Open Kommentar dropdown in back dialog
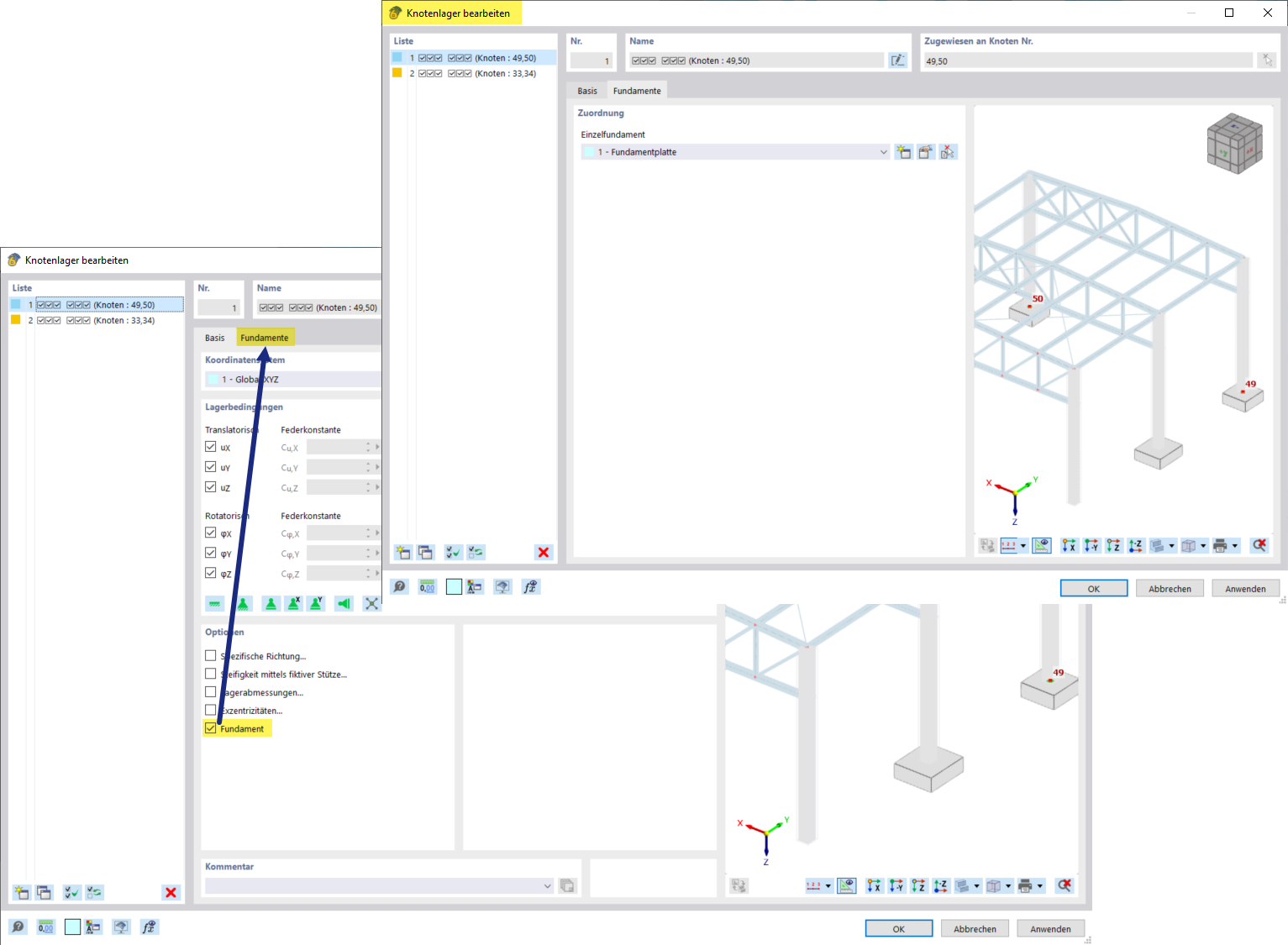1288x945 pixels. 547,886
